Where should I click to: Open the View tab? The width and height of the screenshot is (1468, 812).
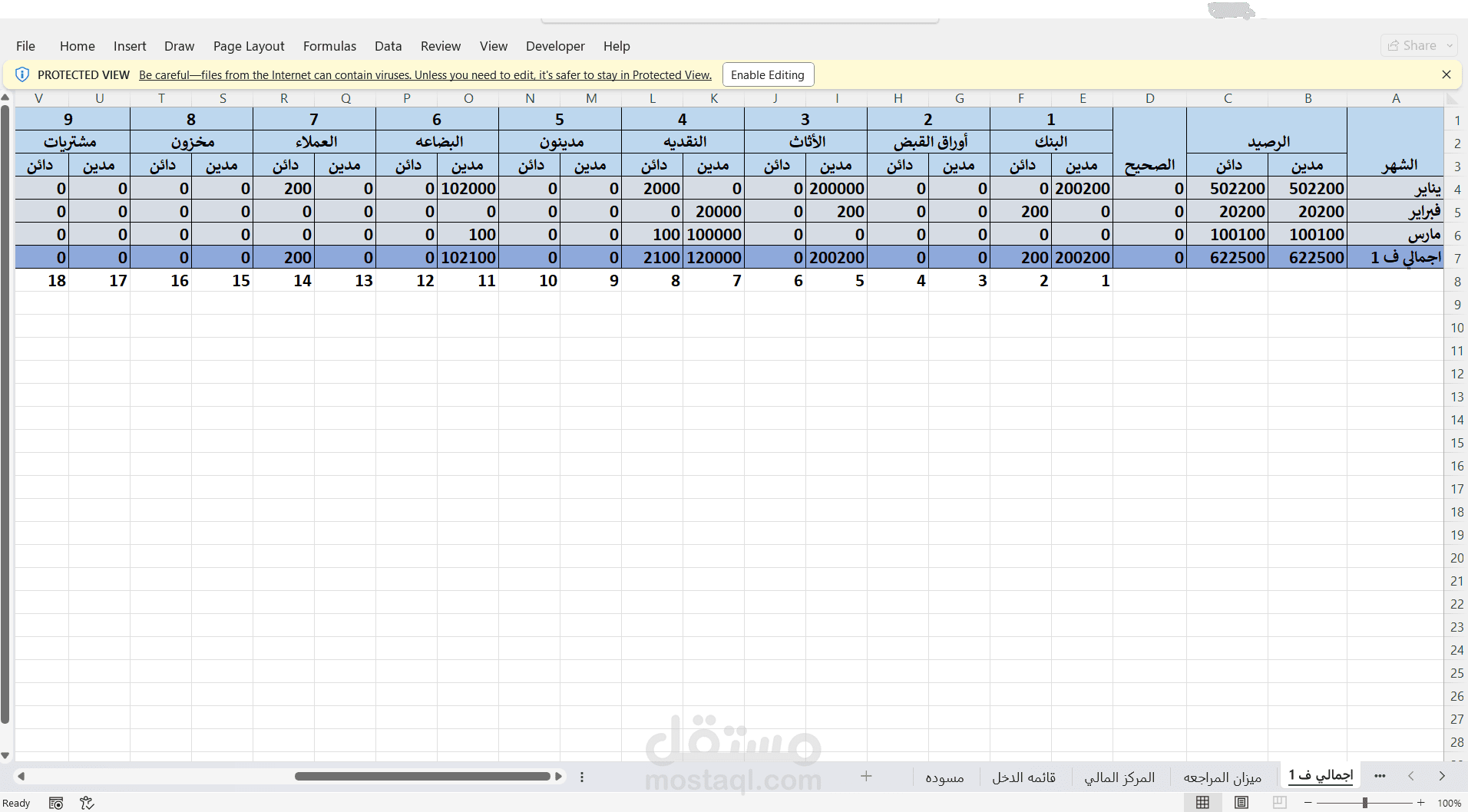494,46
